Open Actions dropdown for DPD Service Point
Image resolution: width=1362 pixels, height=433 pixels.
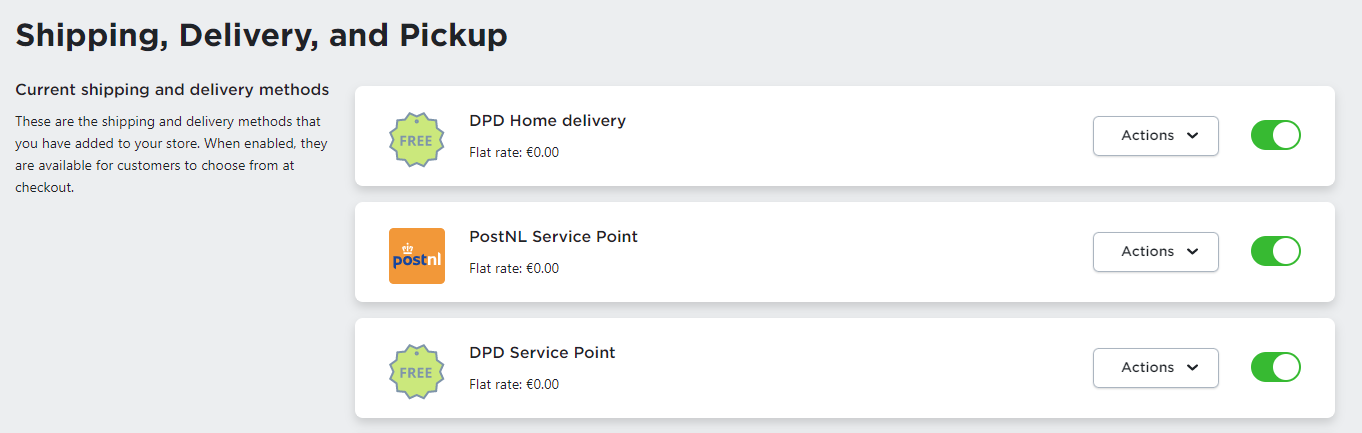[x=1156, y=368]
